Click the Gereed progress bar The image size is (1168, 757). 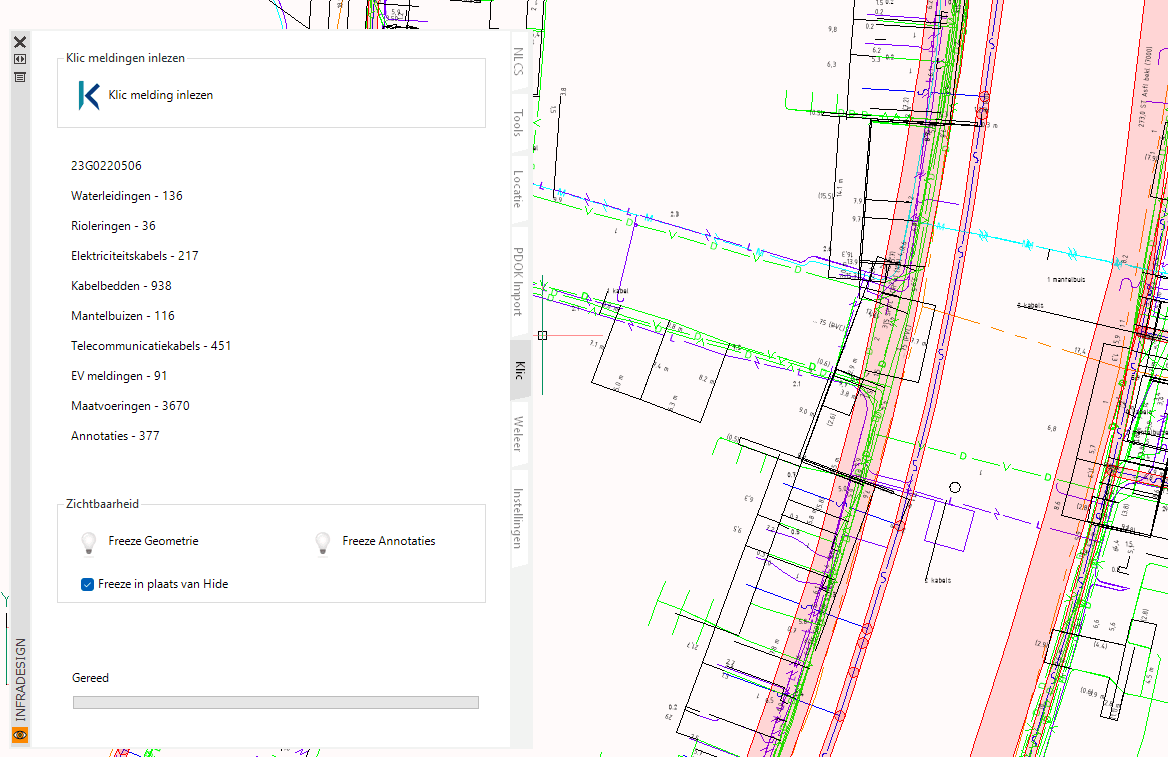click(275, 702)
